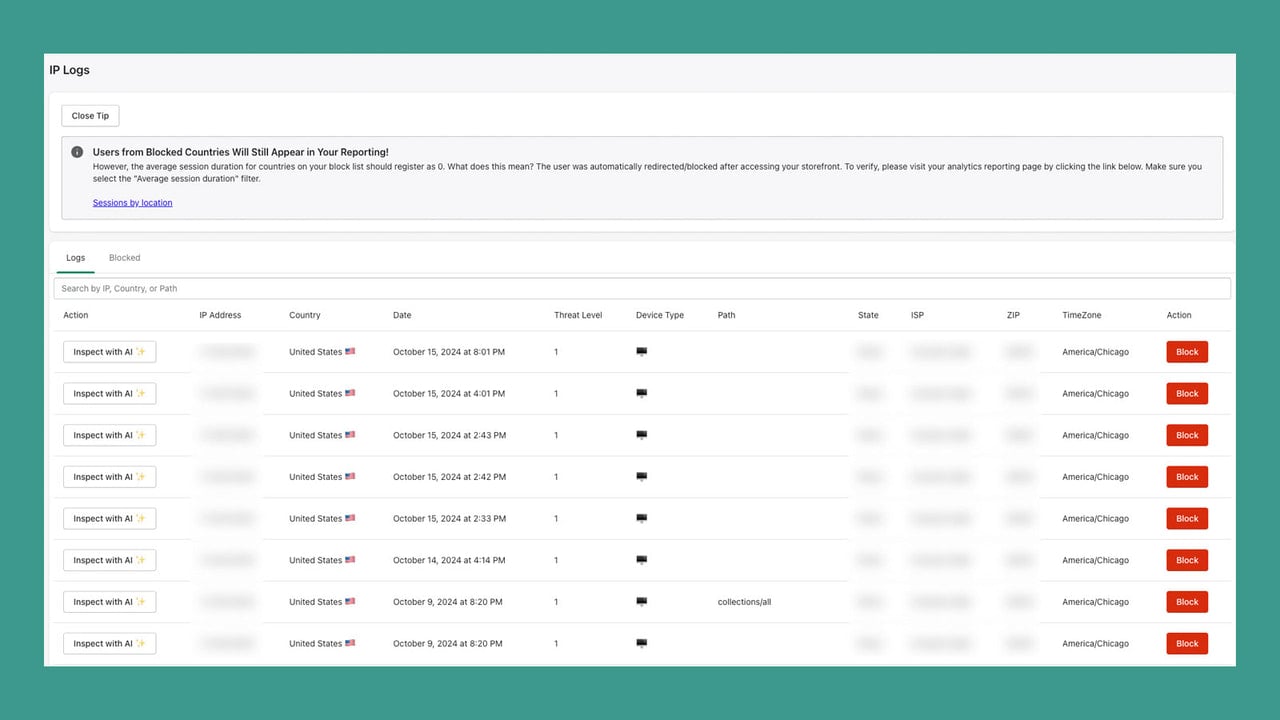This screenshot has height=720, width=1280.
Task: Inspect with AI the October 15 8:01 PM entry
Action: pos(109,352)
